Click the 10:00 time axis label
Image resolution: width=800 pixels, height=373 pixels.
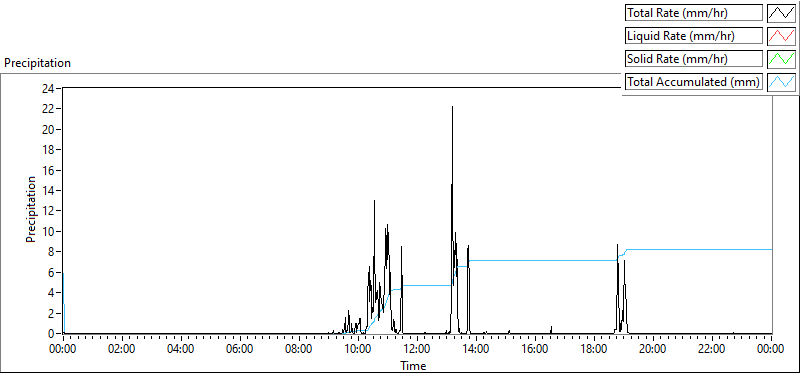point(358,350)
